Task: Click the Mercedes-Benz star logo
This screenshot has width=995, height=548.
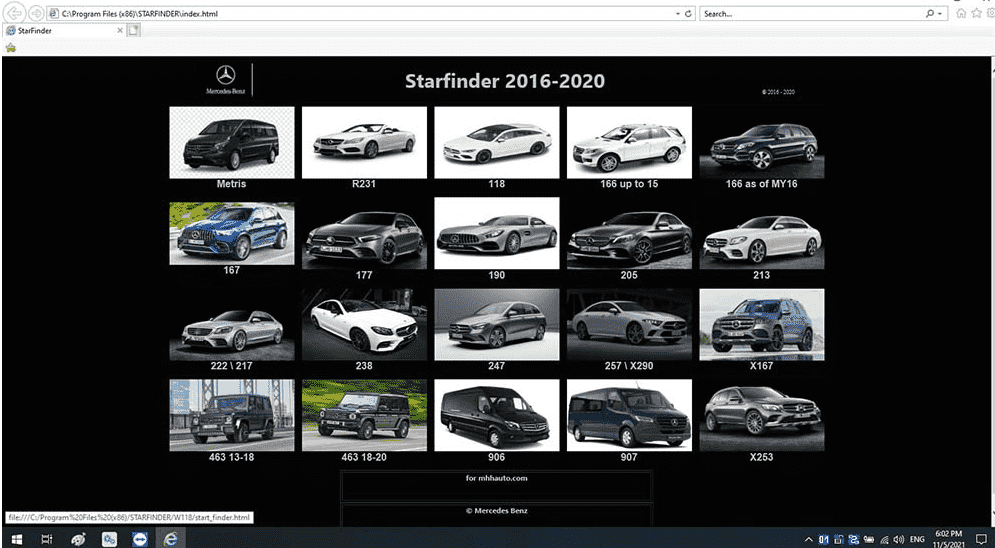Action: tap(225, 75)
